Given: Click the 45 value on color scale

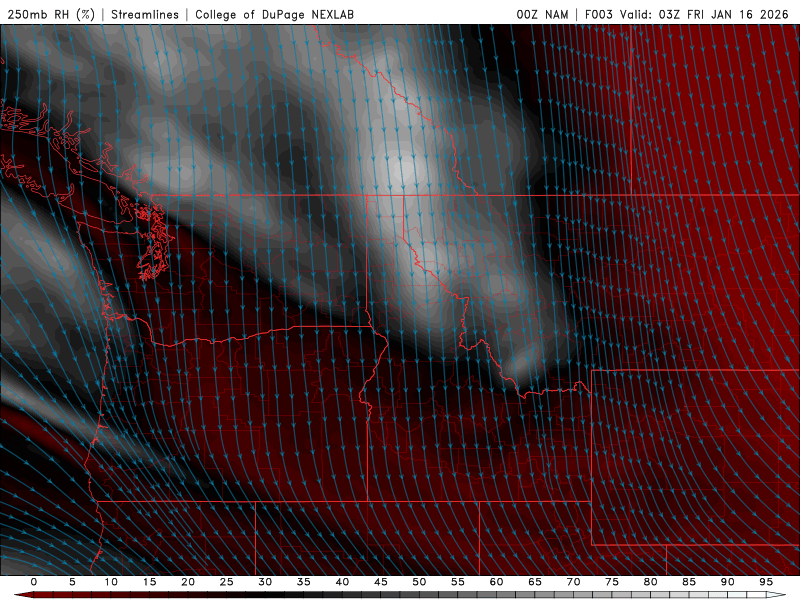Looking at the screenshot, I should pyautogui.click(x=381, y=582).
